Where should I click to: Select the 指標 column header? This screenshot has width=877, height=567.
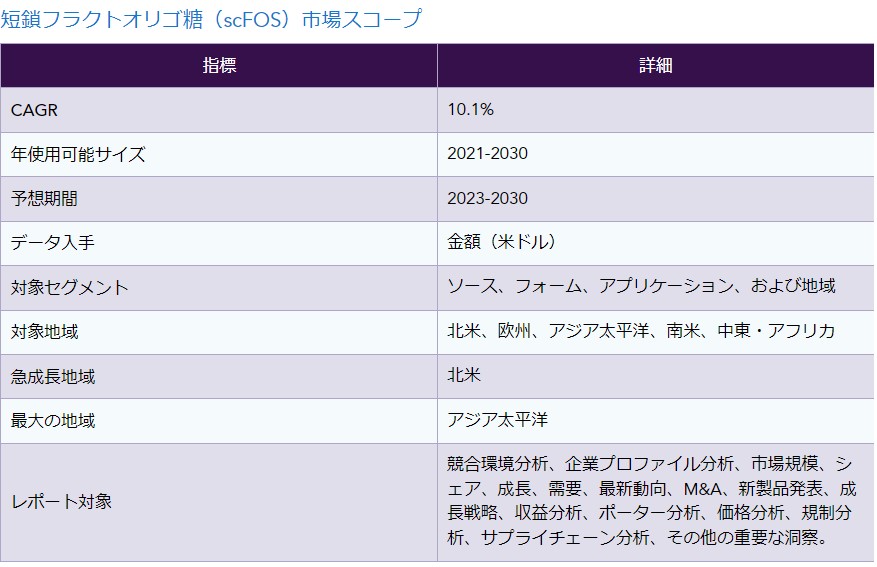[219, 65]
